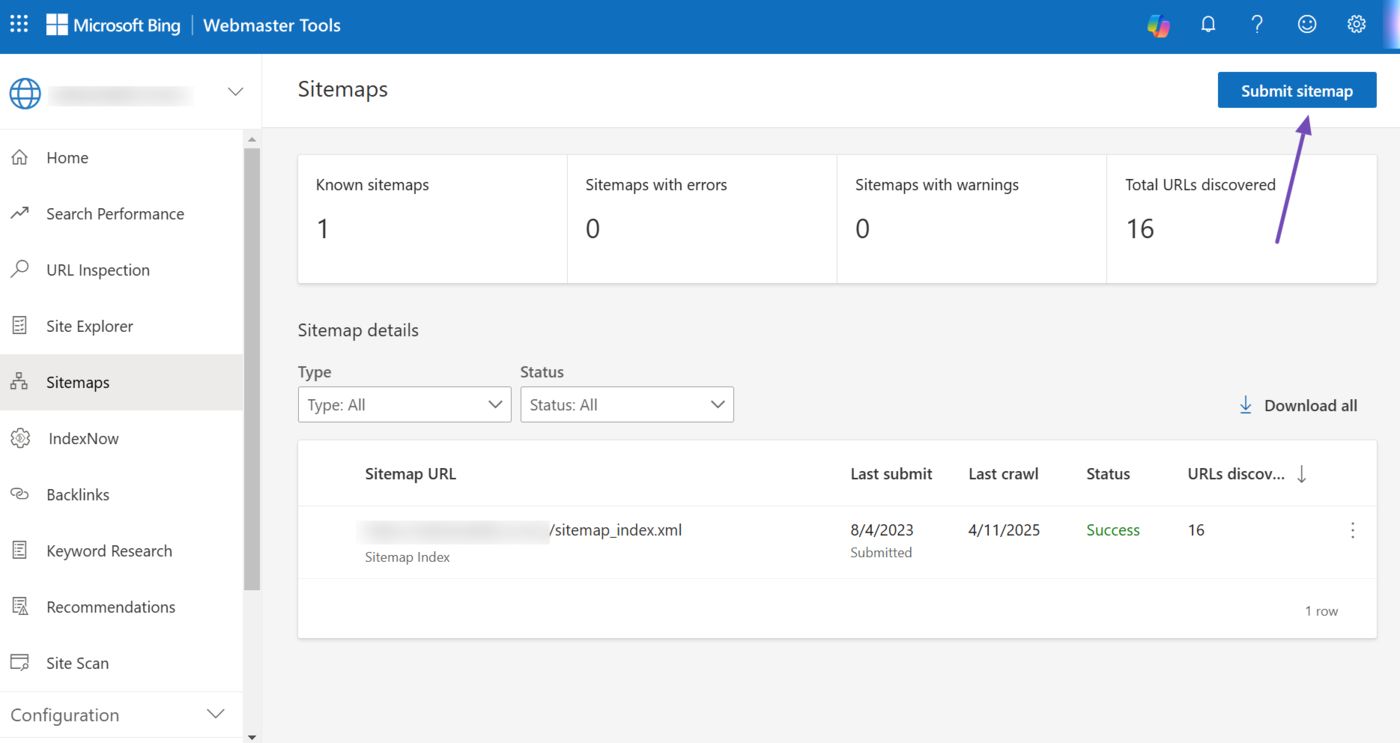Click the sidebar vertical scrollbar
This screenshot has height=743, width=1400.
pyautogui.click(x=252, y=368)
